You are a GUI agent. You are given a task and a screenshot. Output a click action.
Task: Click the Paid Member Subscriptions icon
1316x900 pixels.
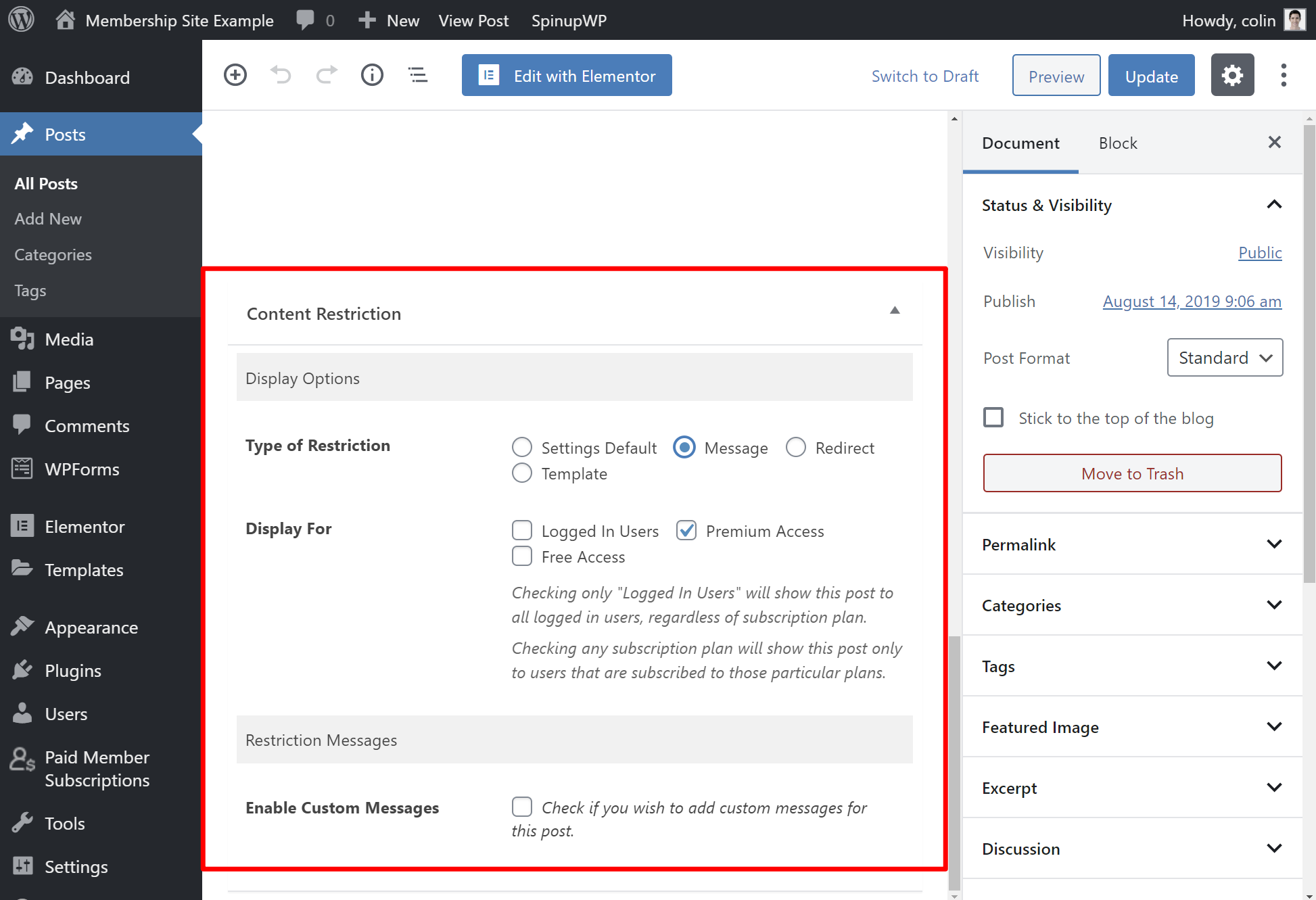point(22,759)
